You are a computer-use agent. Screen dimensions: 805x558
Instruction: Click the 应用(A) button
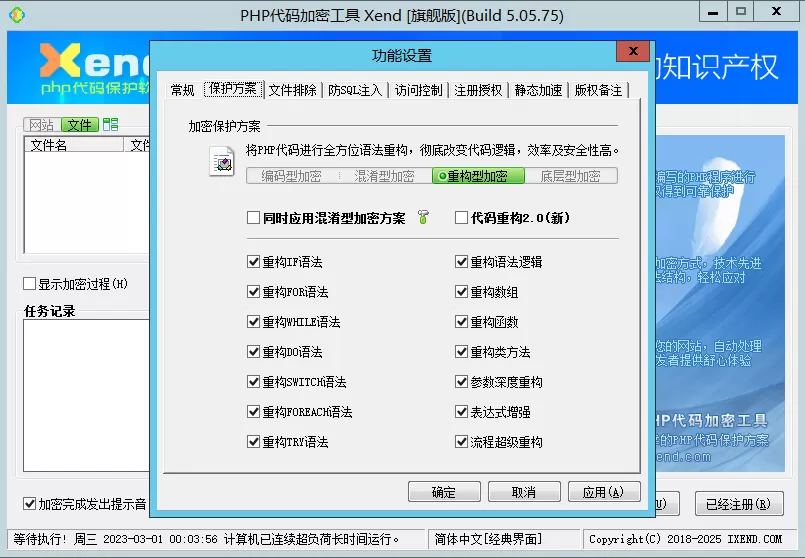[604, 492]
